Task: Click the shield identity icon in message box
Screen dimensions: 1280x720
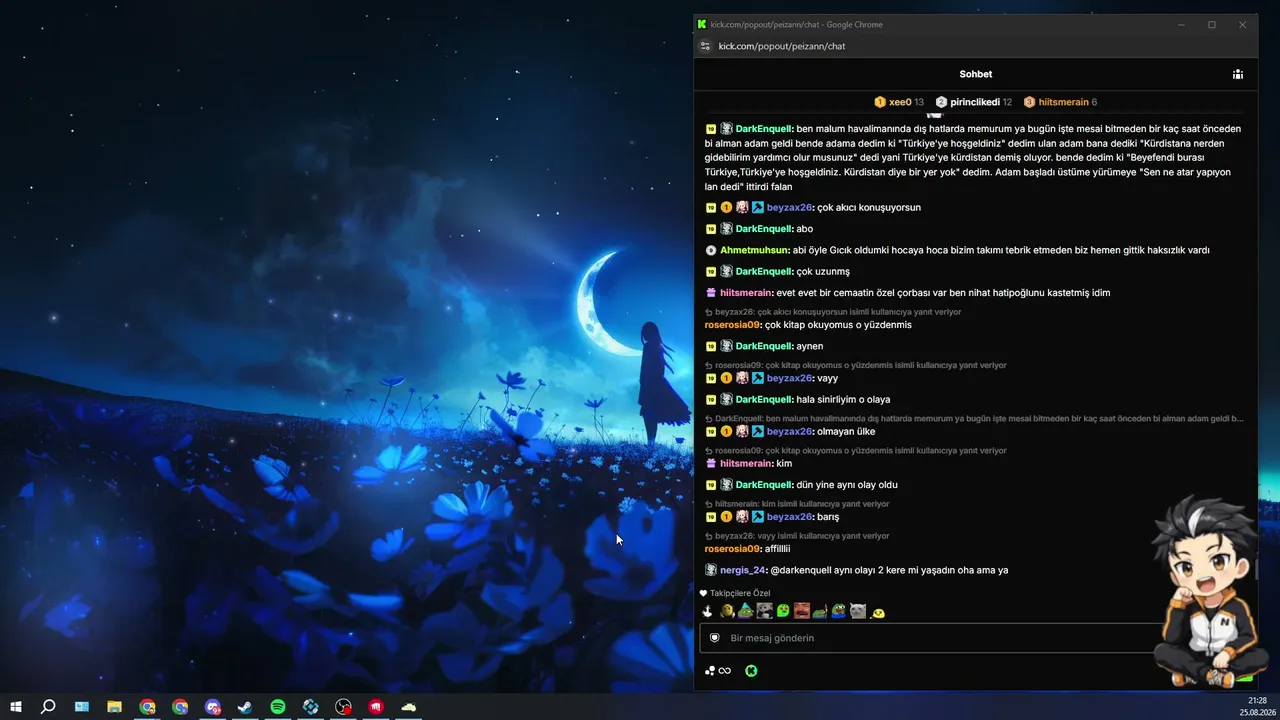Action: [x=715, y=638]
